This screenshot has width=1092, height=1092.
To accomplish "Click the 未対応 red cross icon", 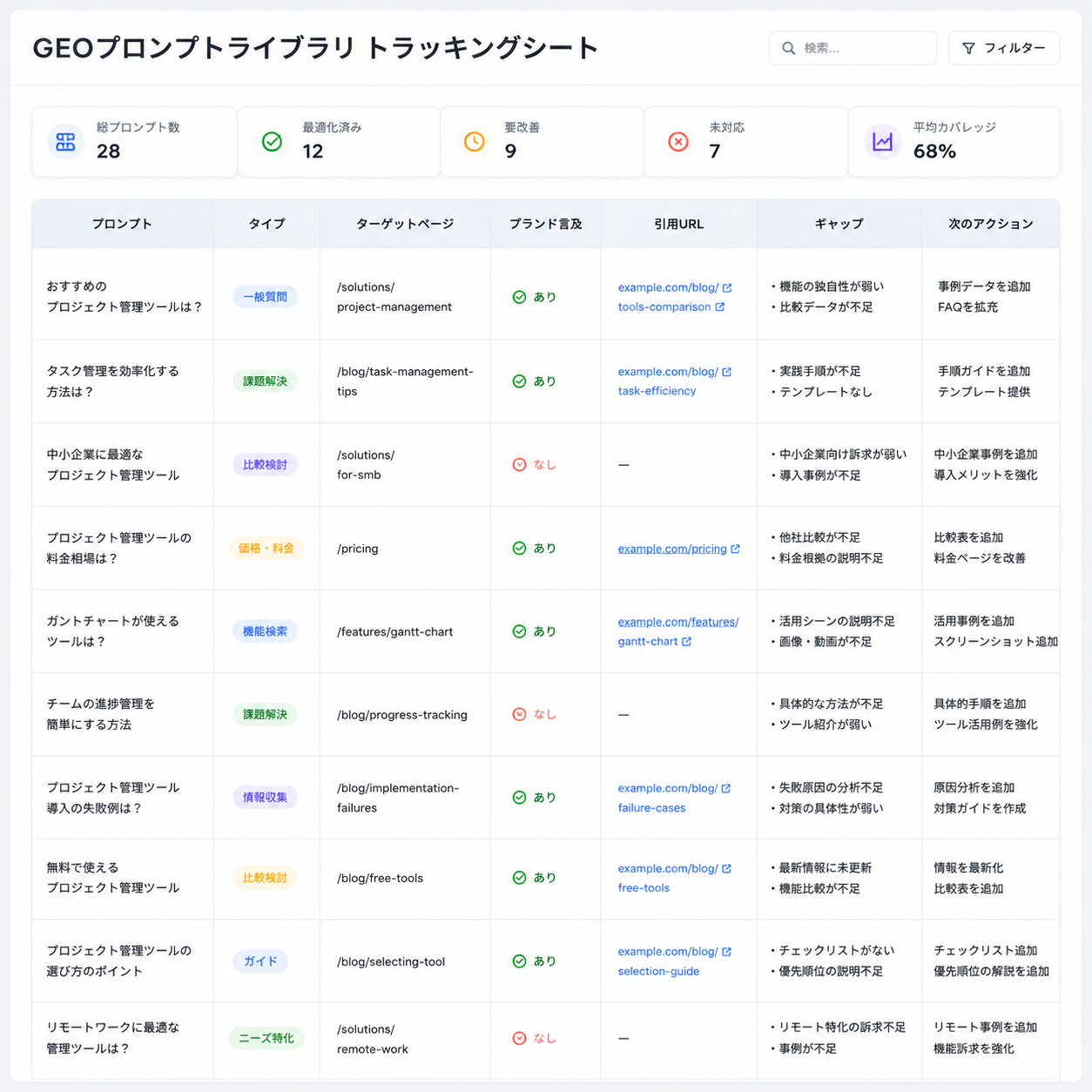I will tap(678, 141).
